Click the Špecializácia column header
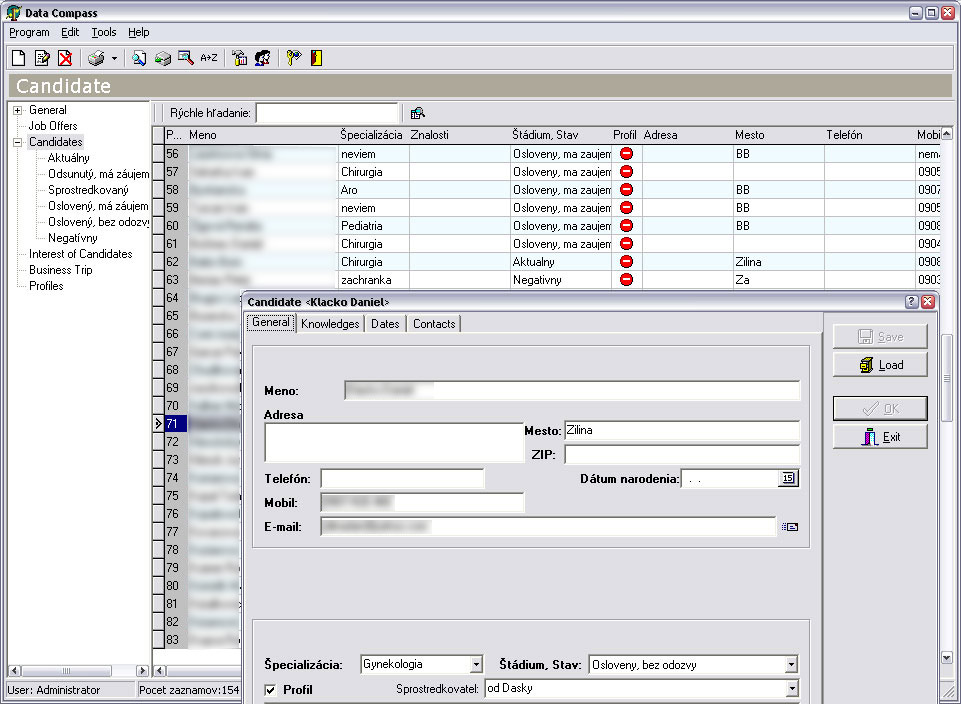Image resolution: width=961 pixels, height=704 pixels. (x=371, y=135)
